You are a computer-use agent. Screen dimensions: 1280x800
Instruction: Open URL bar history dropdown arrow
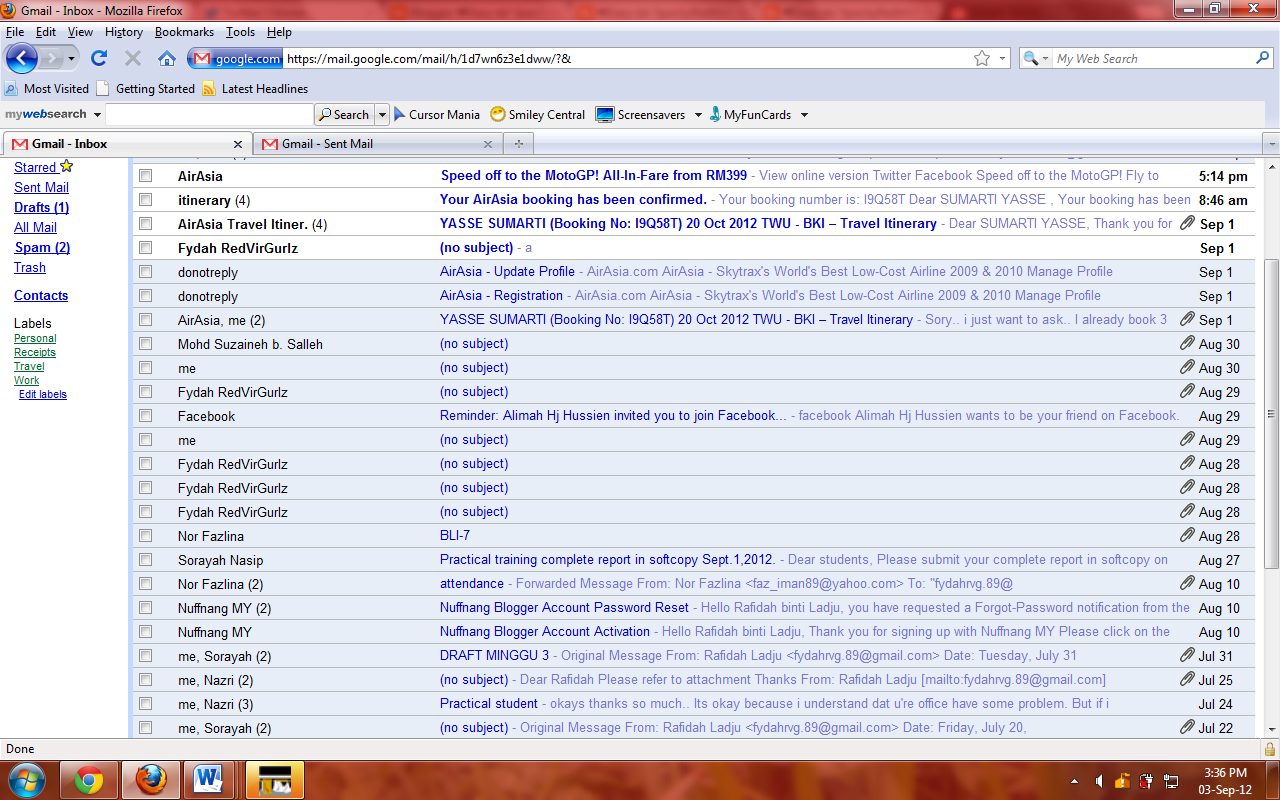pos(1003,58)
